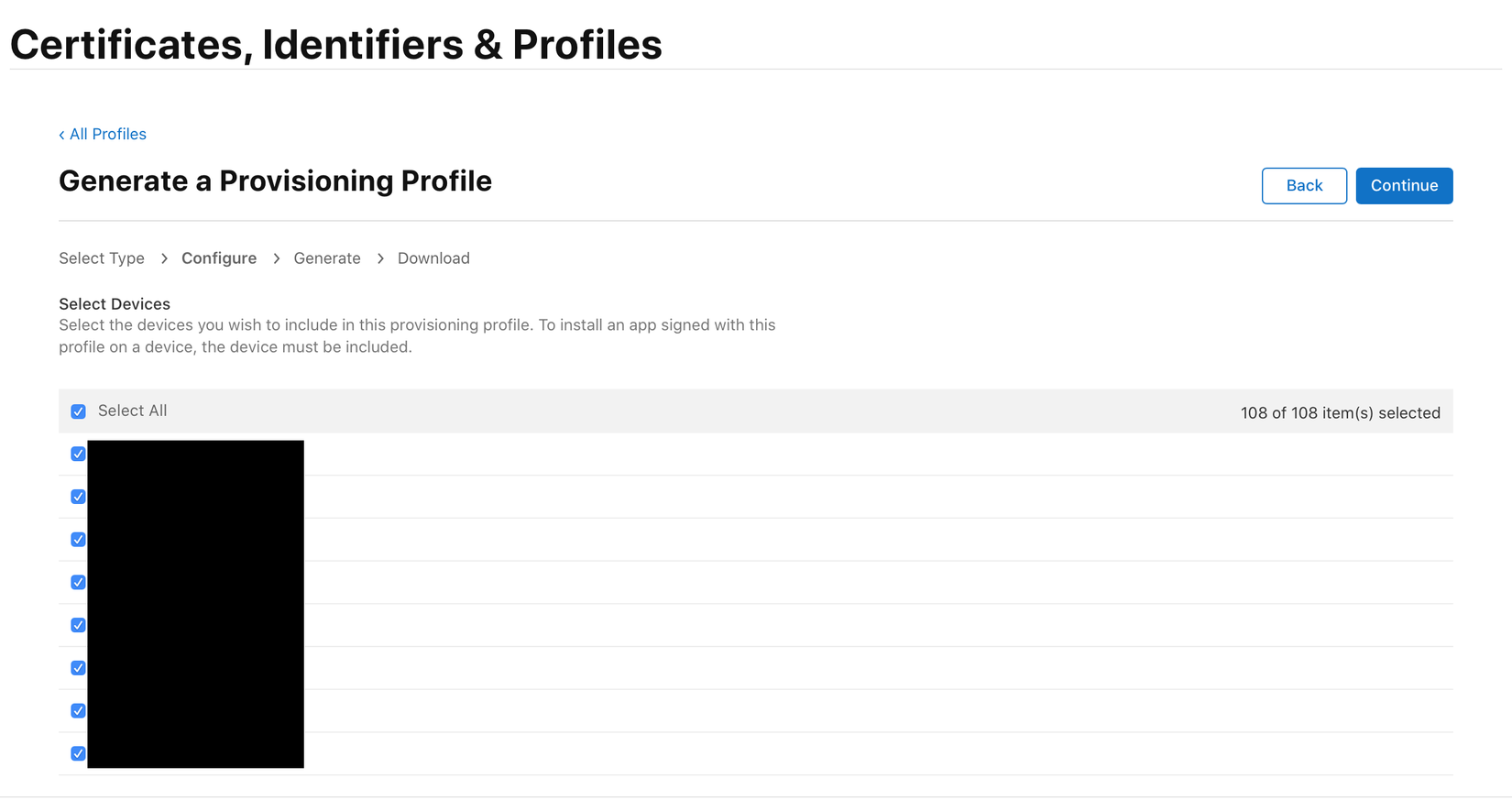Uncheck the second device checkbox
The height and width of the screenshot is (800, 1512).
pyautogui.click(x=79, y=497)
